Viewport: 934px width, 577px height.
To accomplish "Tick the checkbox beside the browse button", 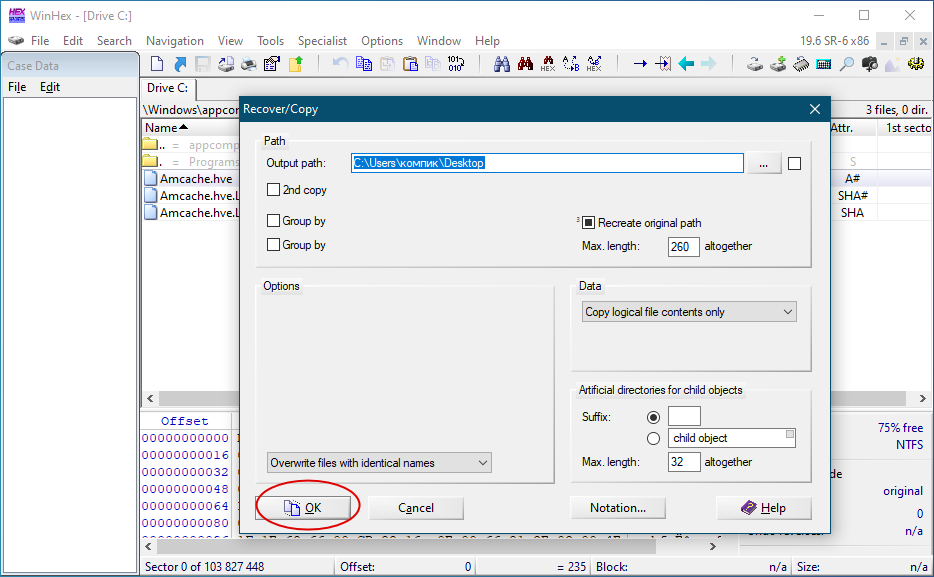I will click(x=795, y=163).
